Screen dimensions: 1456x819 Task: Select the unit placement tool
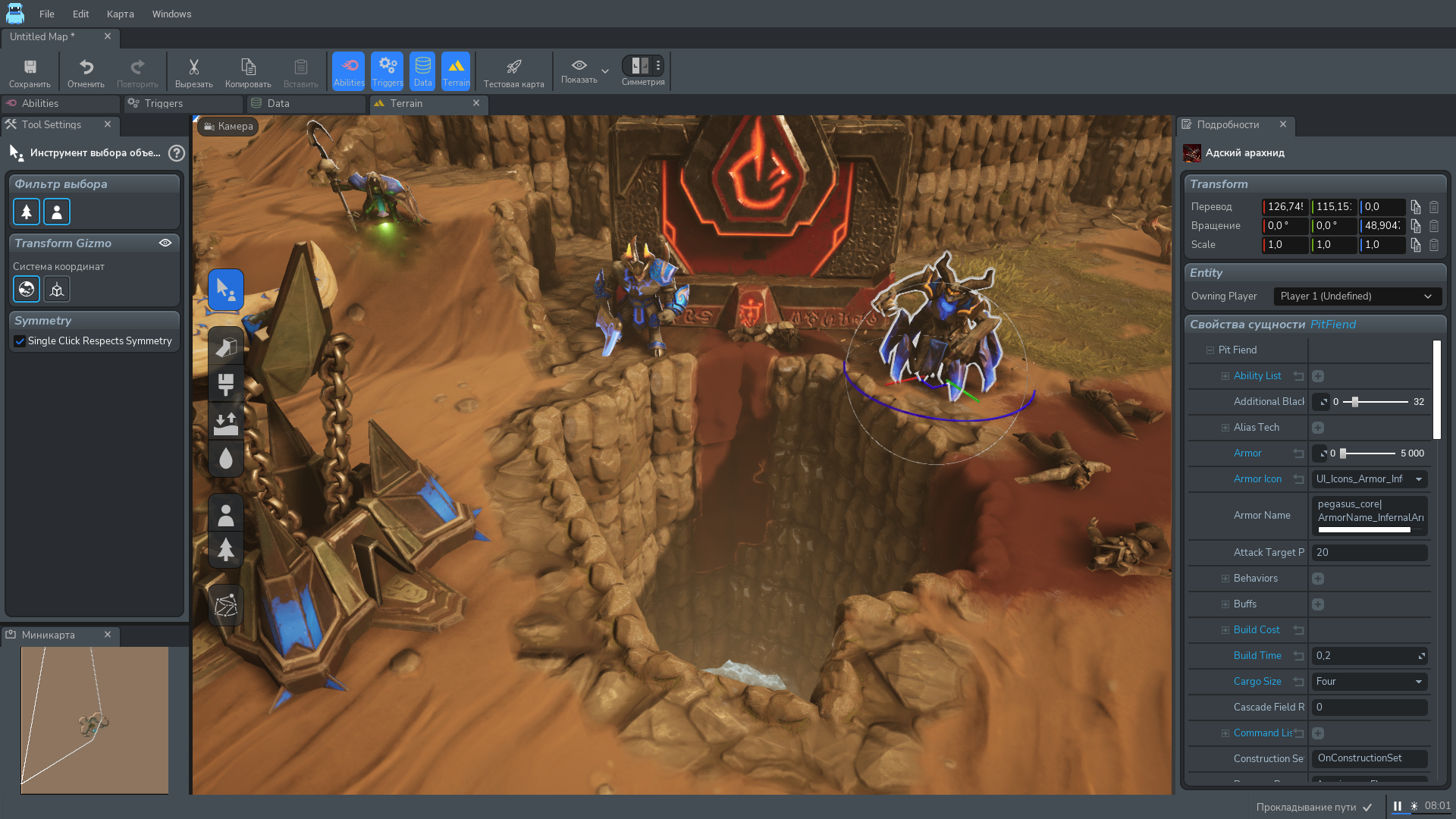[x=226, y=515]
